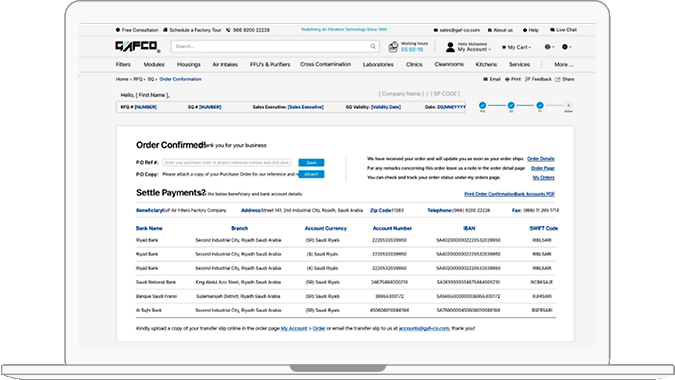The height and width of the screenshot is (380, 675).
Task: Open the Modules menu
Action: pos(154,65)
